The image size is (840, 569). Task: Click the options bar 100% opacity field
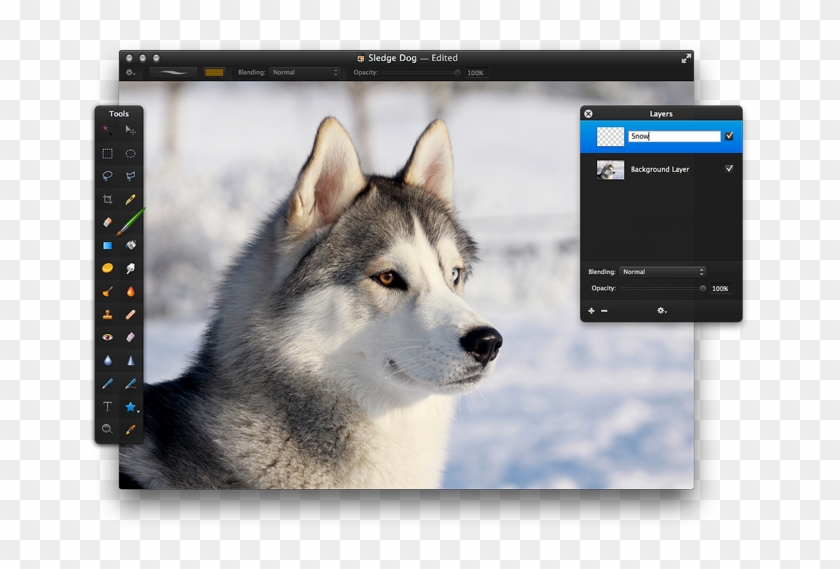(x=476, y=73)
